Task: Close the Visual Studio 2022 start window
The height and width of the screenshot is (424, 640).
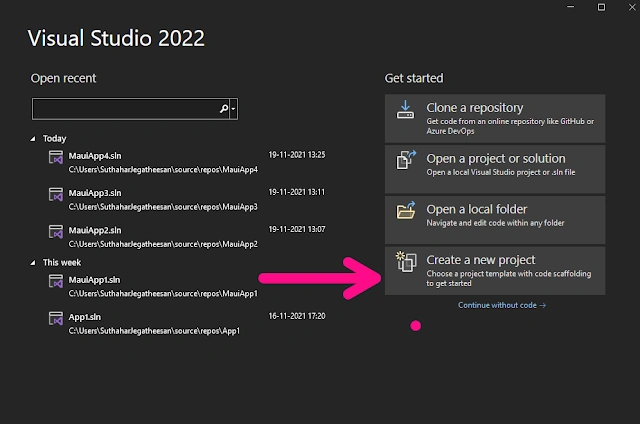Action: (632, 7)
